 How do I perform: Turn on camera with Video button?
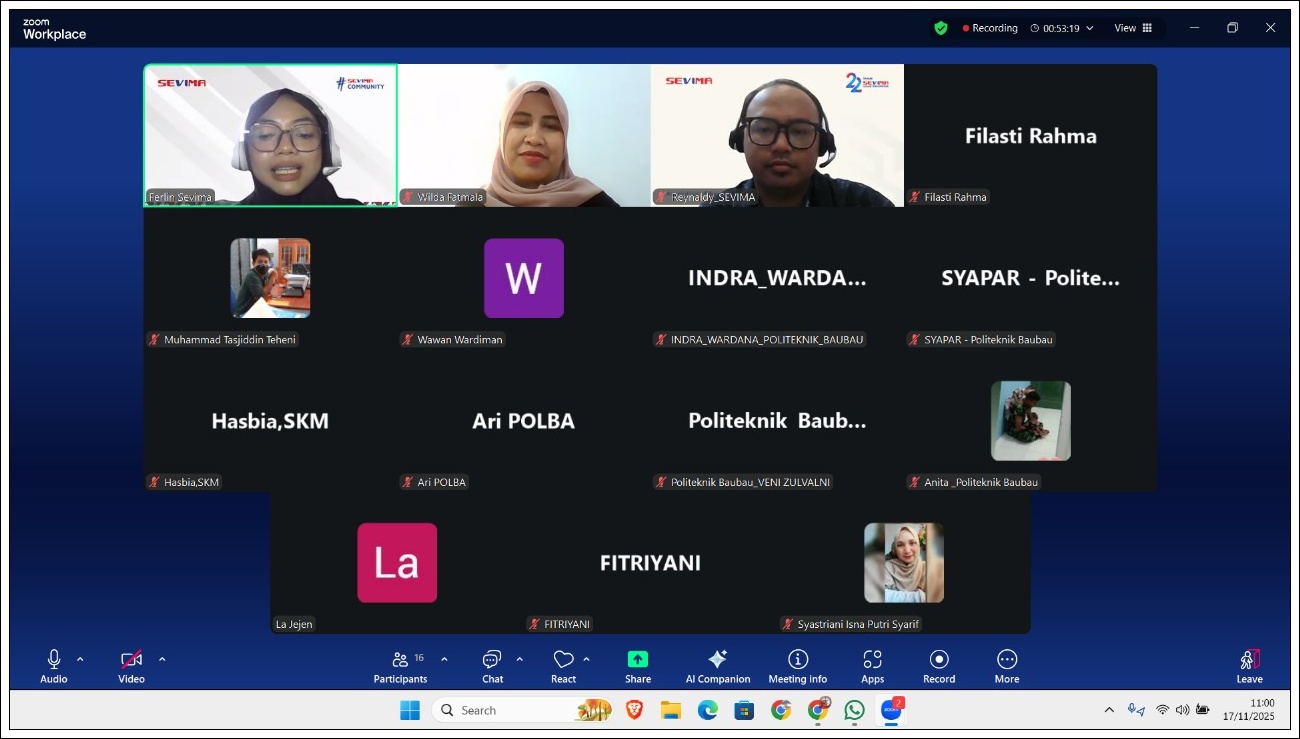(x=131, y=665)
